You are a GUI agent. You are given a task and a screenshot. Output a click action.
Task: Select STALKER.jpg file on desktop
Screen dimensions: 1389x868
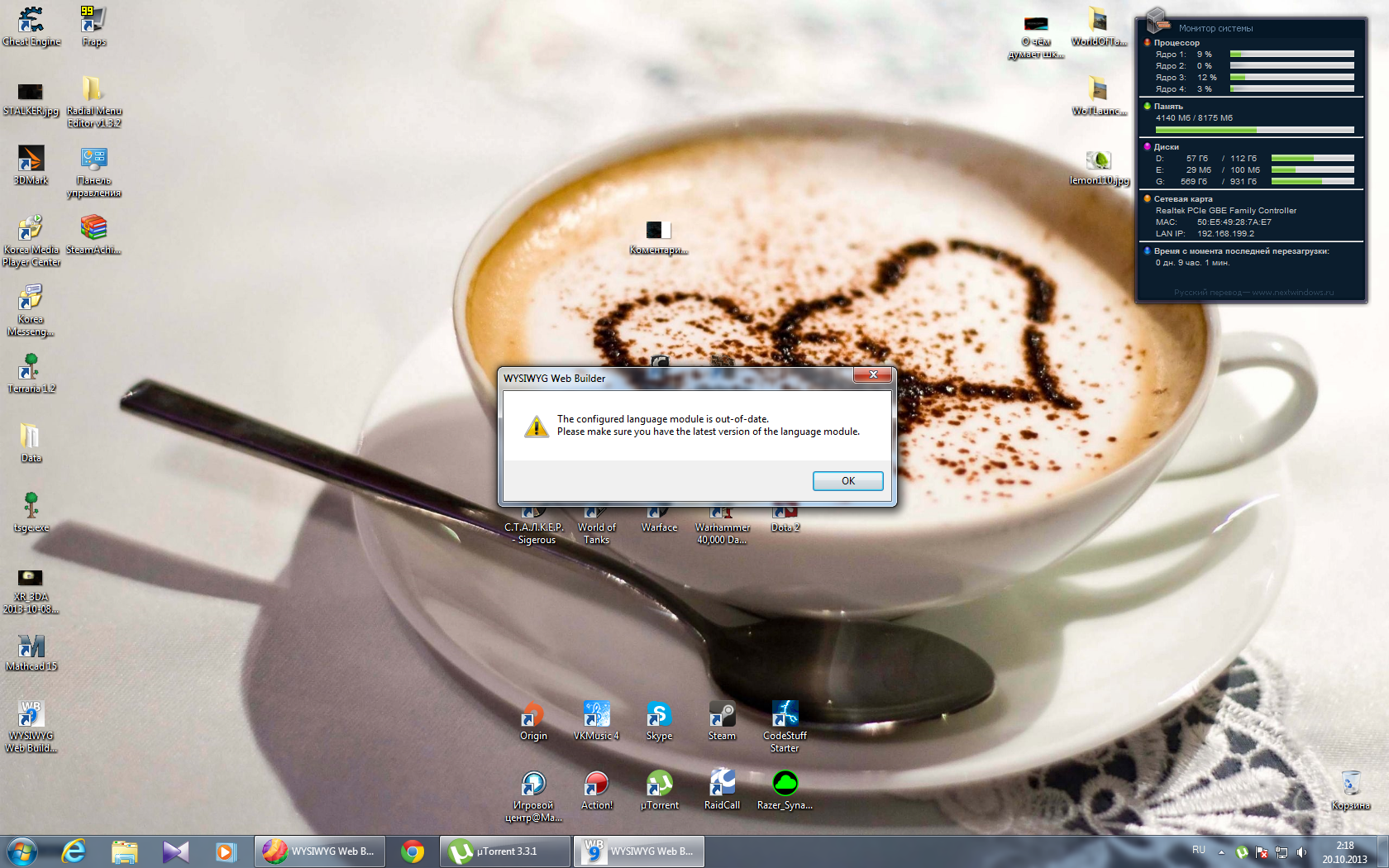pos(31,98)
